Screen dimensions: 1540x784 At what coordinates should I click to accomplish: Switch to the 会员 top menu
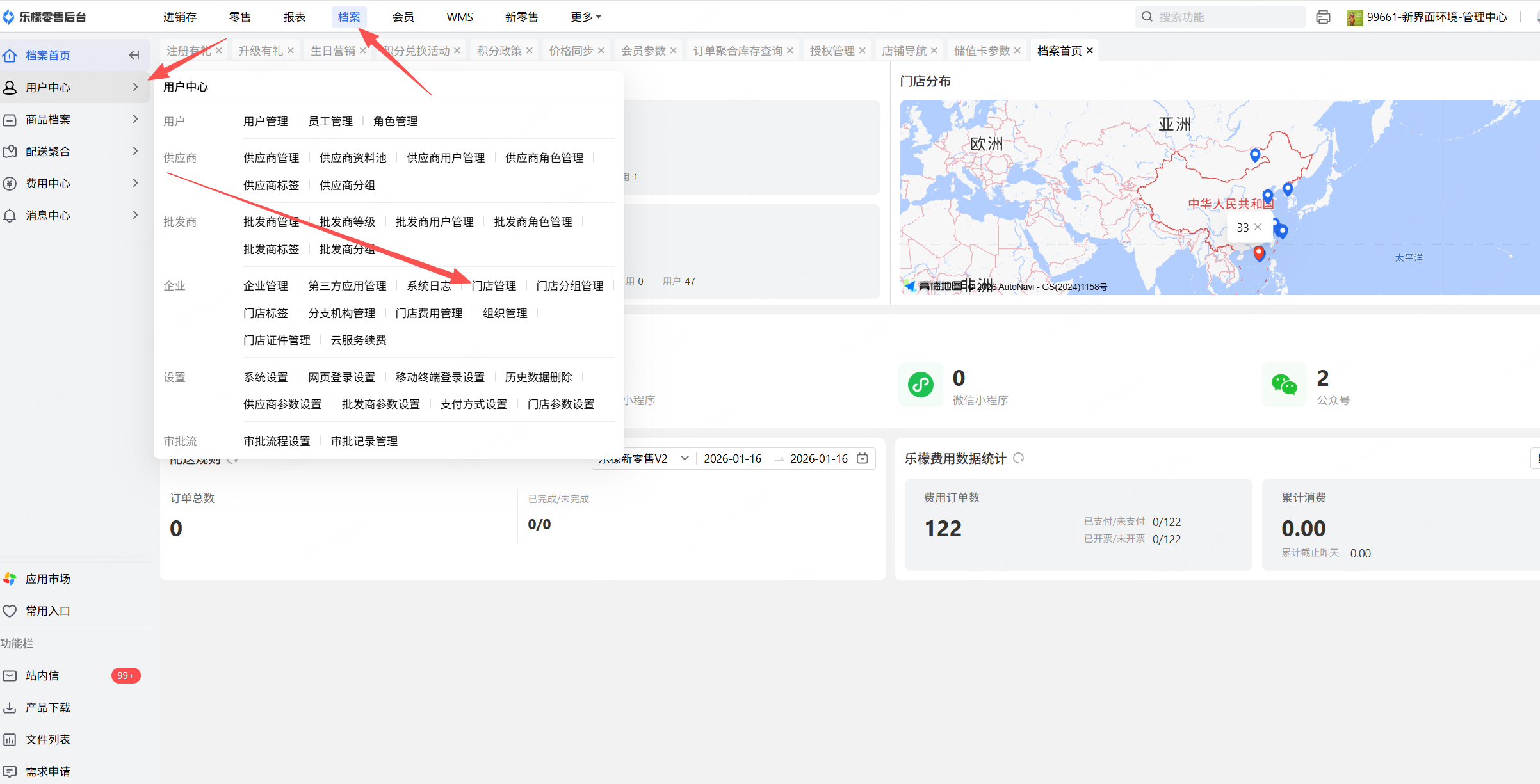click(403, 17)
